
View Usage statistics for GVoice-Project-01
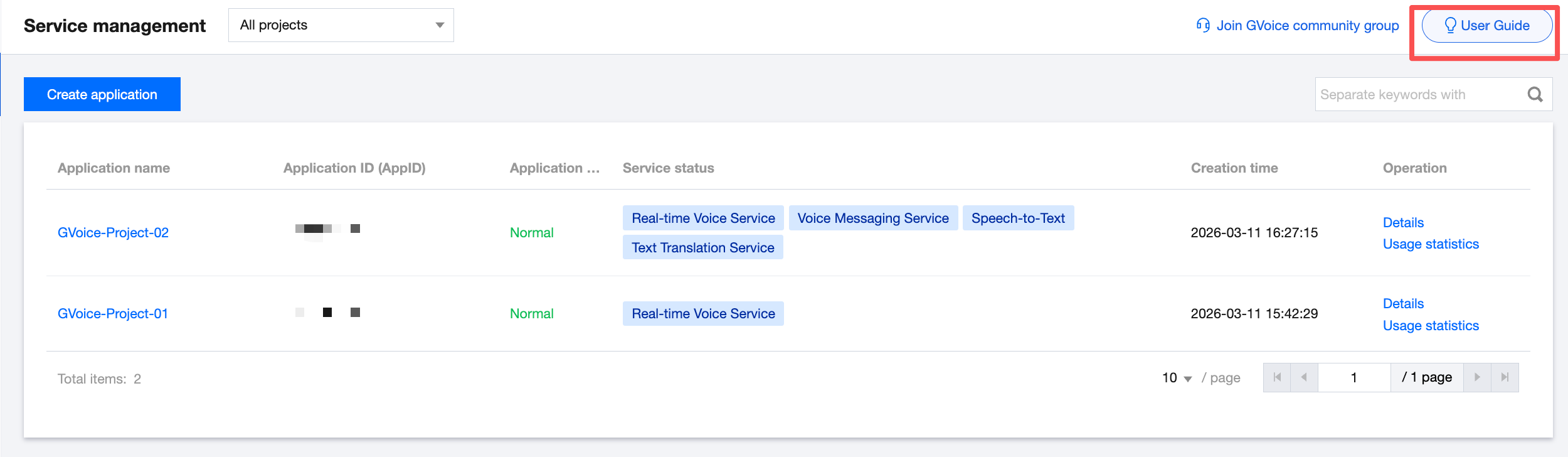click(1431, 325)
